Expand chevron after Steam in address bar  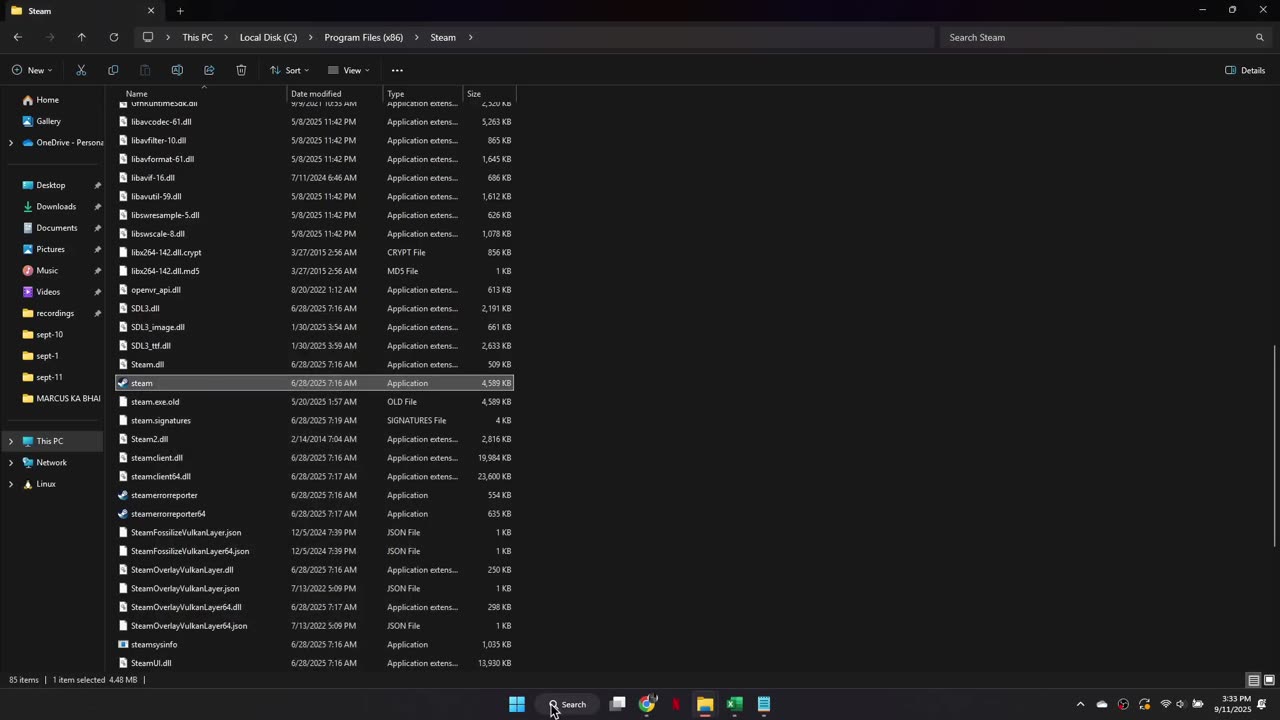pyautogui.click(x=471, y=37)
